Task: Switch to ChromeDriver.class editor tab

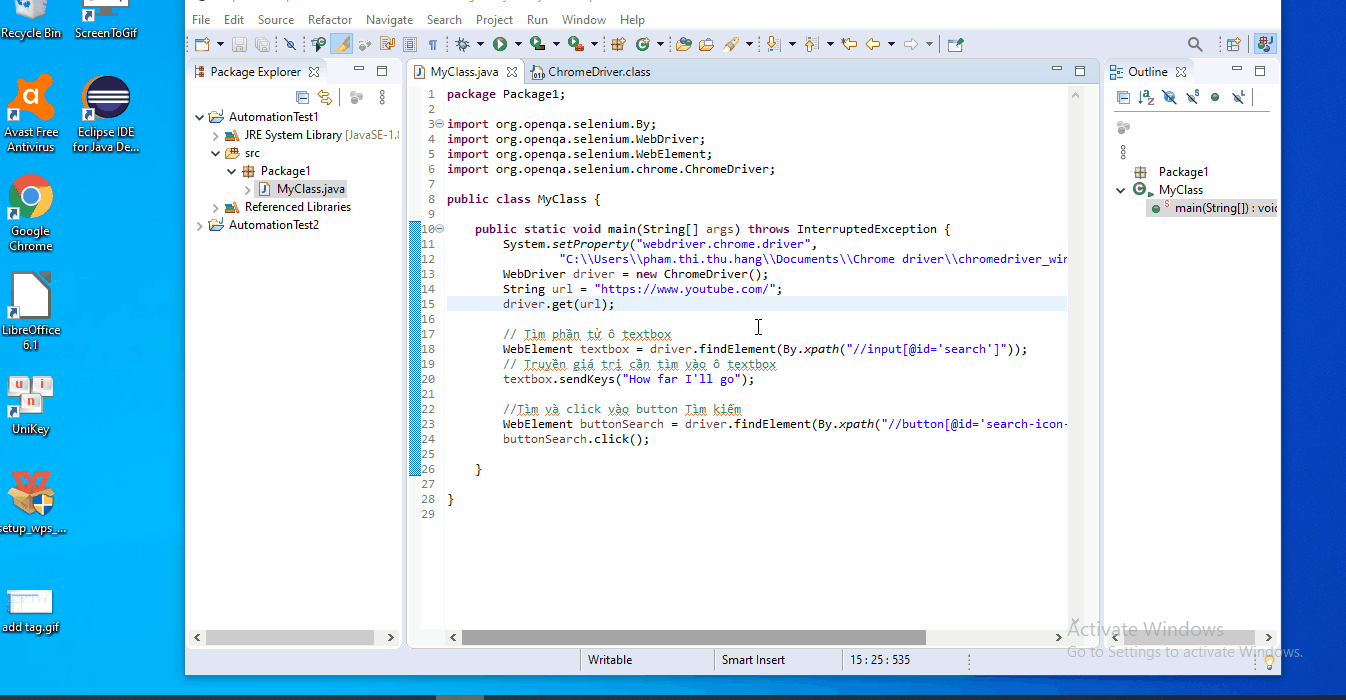Action: (598, 72)
